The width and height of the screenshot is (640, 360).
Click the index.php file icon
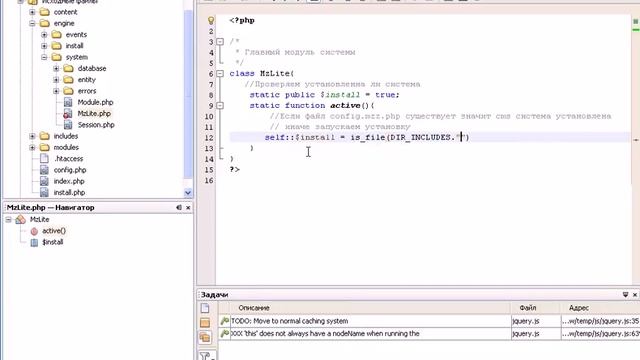[x=44, y=181]
